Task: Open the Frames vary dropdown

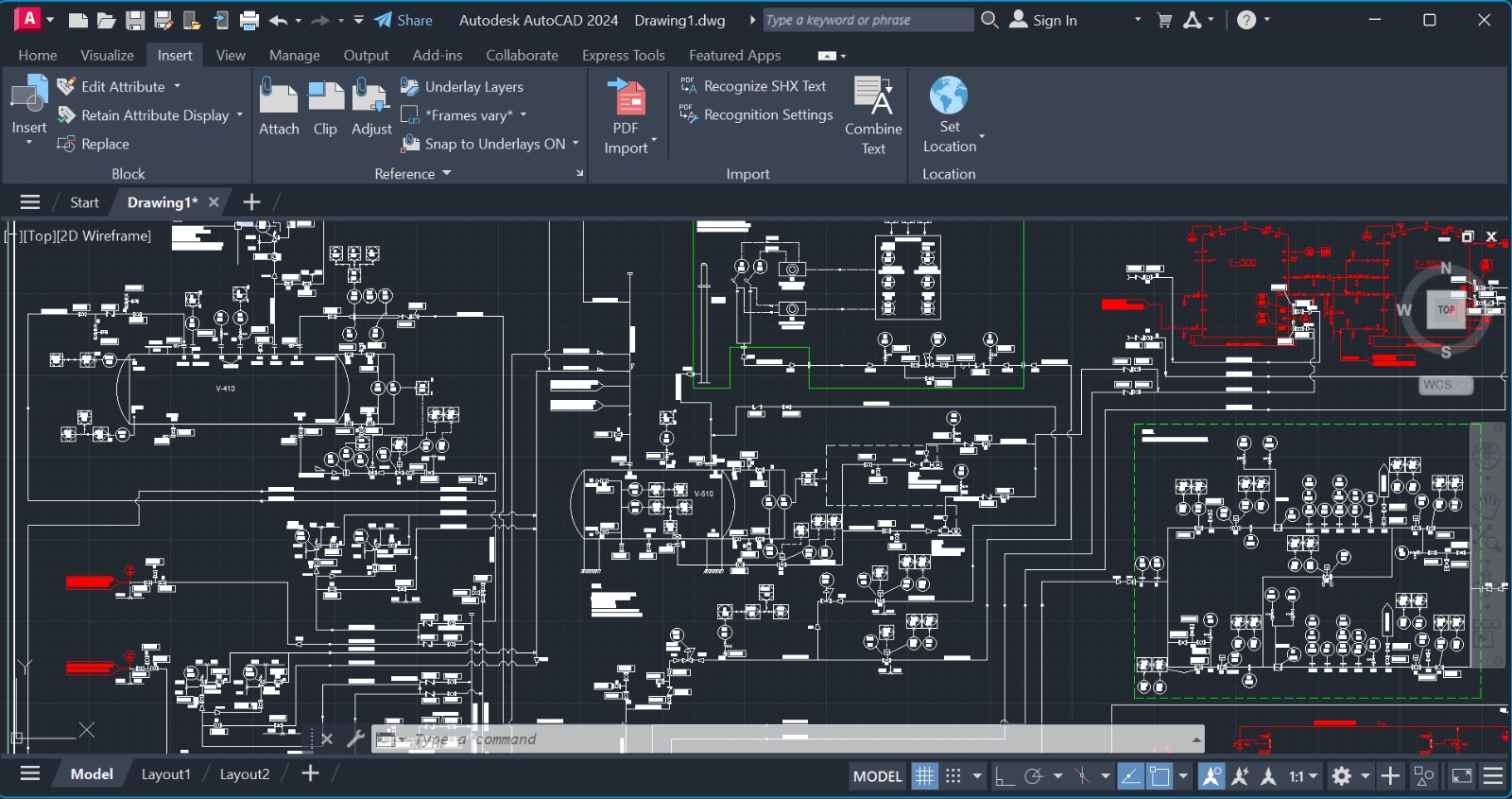Action: [x=523, y=115]
